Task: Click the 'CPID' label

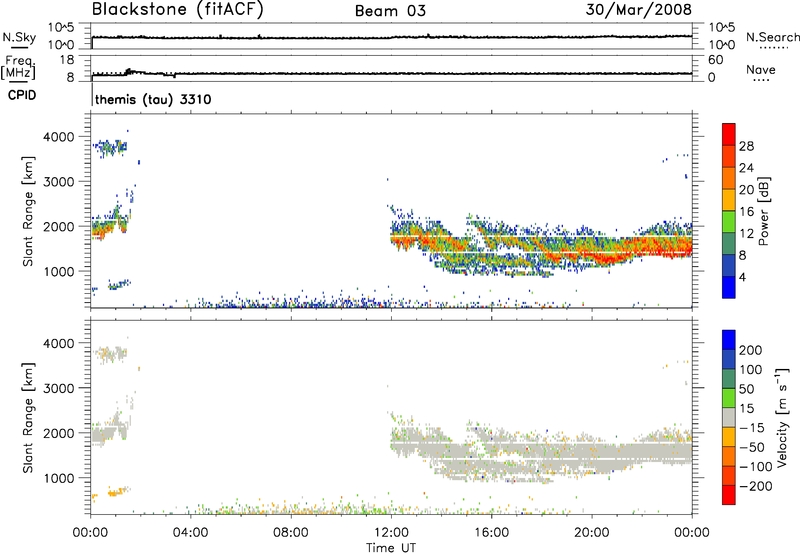Action: [x=22, y=95]
